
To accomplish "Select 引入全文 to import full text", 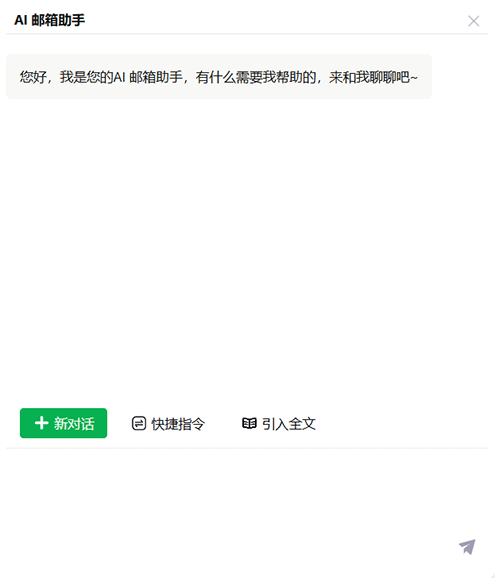I will [x=279, y=424].
